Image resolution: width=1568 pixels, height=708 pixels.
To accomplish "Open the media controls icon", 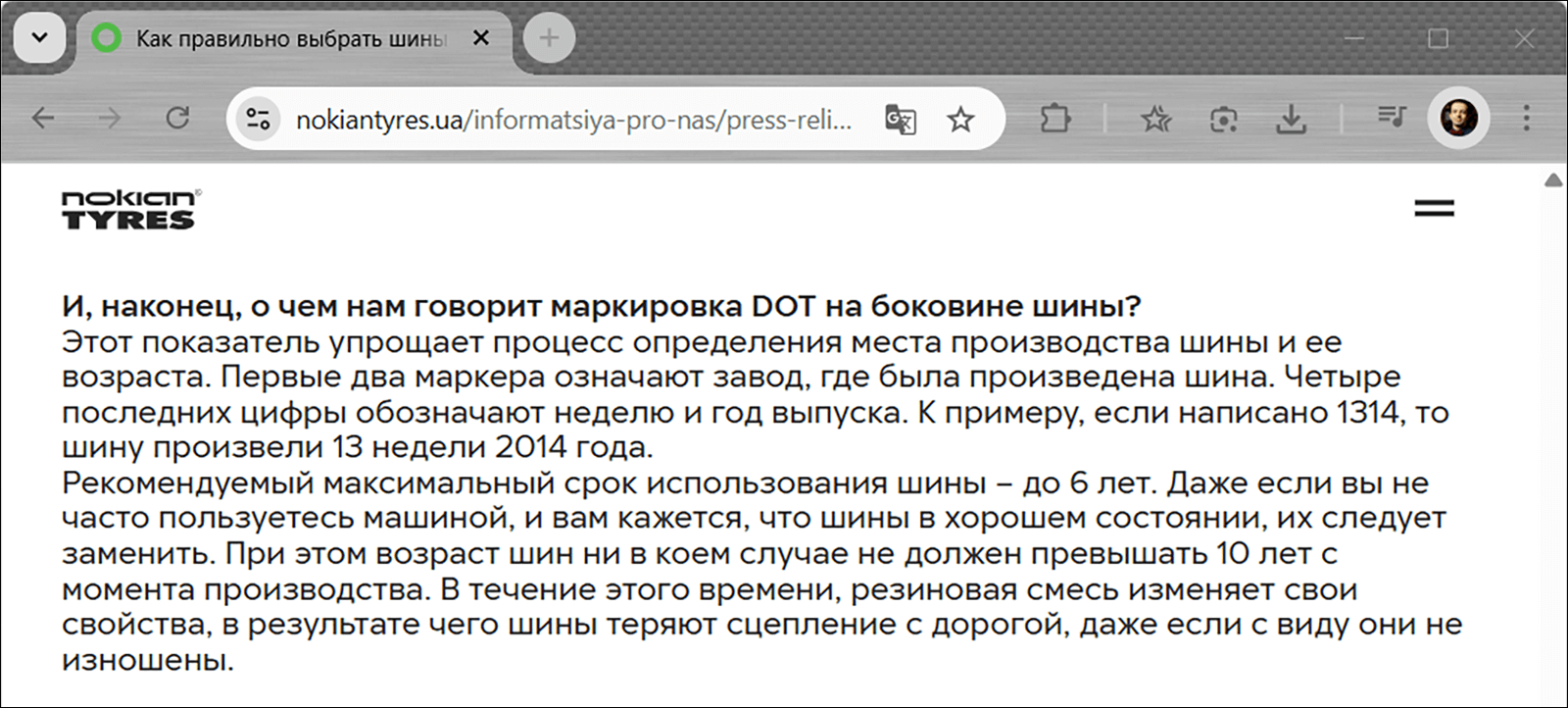I will (1392, 118).
